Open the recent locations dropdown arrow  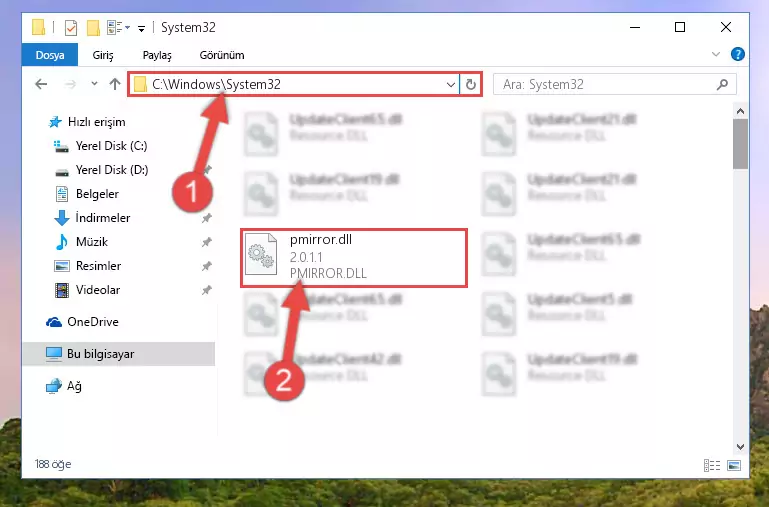(94, 84)
